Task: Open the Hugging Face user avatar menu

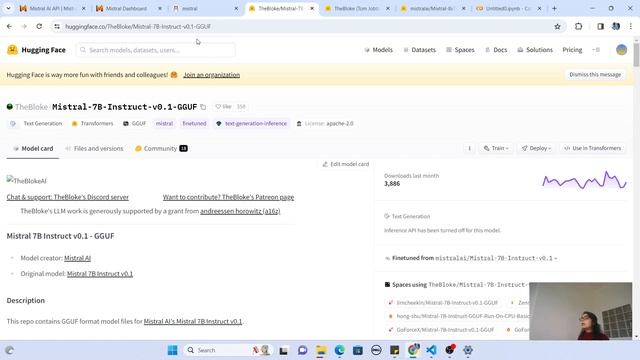Action: coord(621,50)
